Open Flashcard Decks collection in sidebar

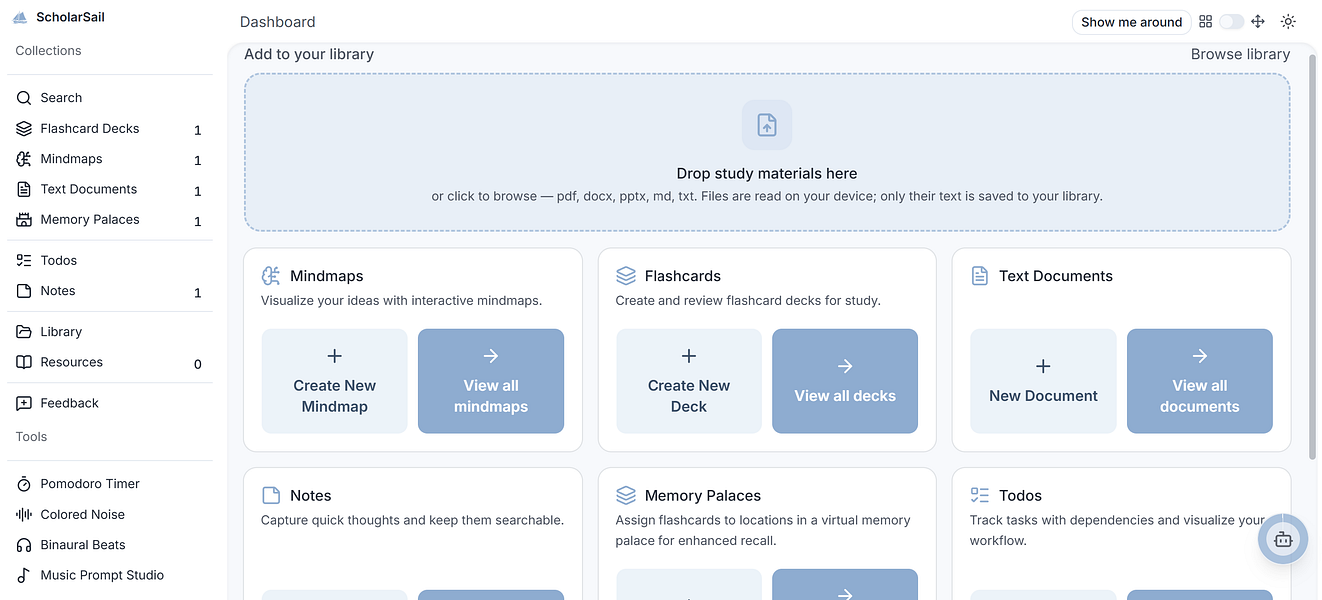click(110, 129)
